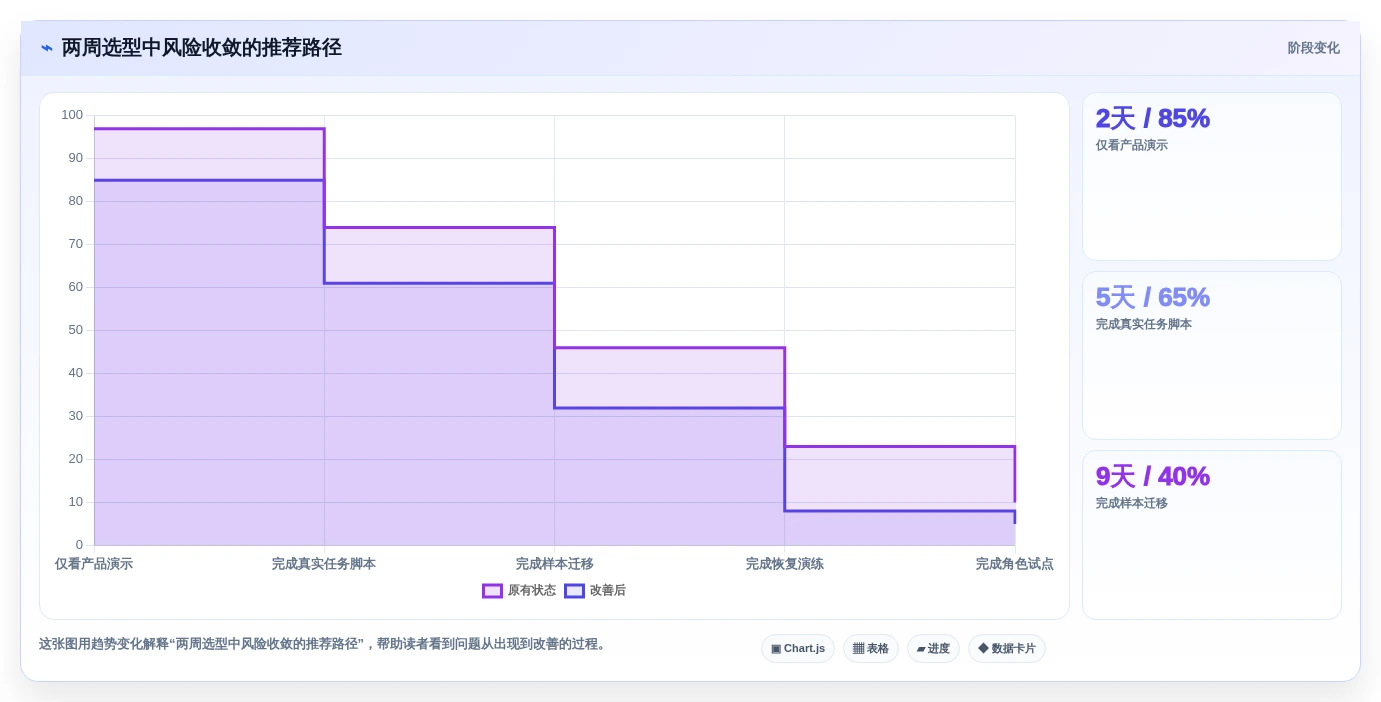Click the 改善后 blue legend swatch
The height and width of the screenshot is (702, 1381).
tap(574, 591)
